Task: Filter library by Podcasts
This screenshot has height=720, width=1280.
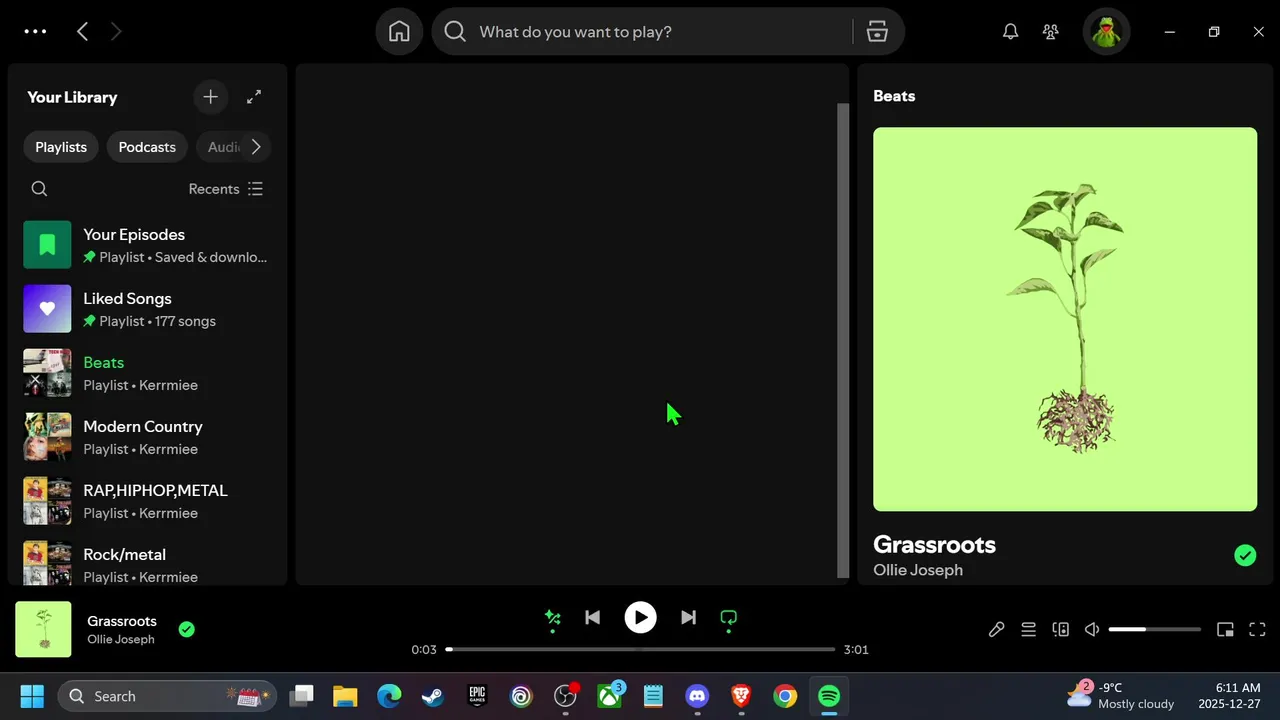Action: click(147, 147)
